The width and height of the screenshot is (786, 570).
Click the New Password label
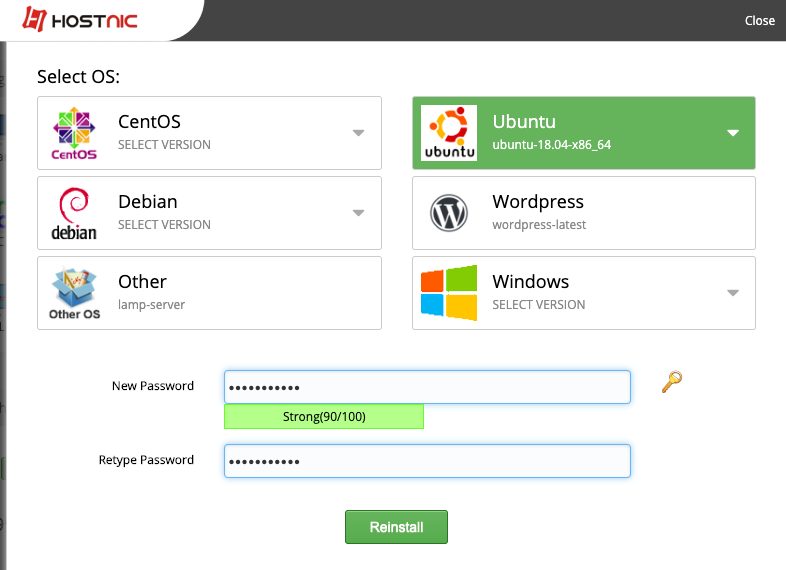point(153,386)
